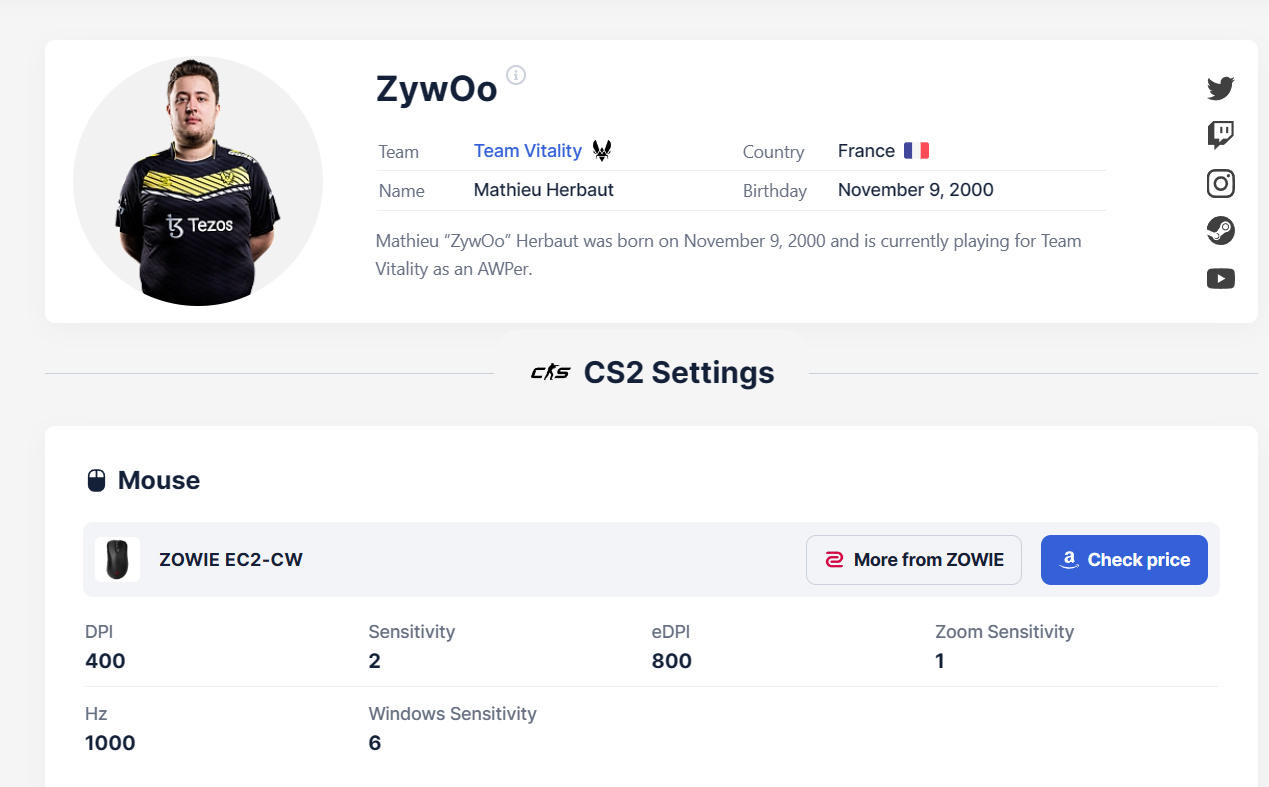Open ZywOo's Twitter profile icon
Screen dimensions: 1269x787
coord(1220,88)
